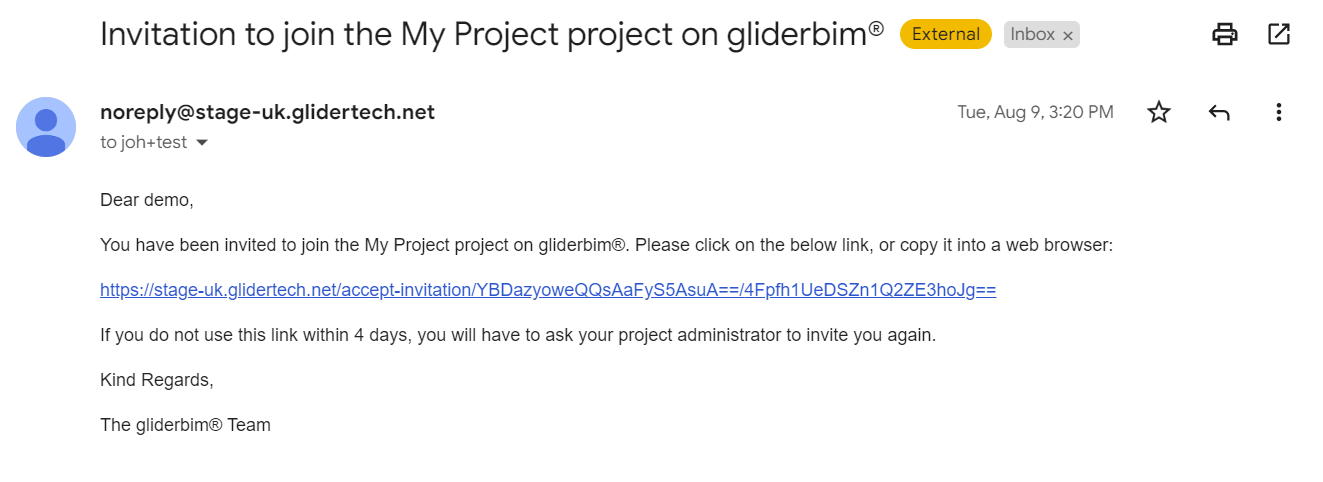The height and width of the screenshot is (482, 1323).
Task: Click the "Dear demo," greeting line
Action: pyautogui.click(x=146, y=200)
